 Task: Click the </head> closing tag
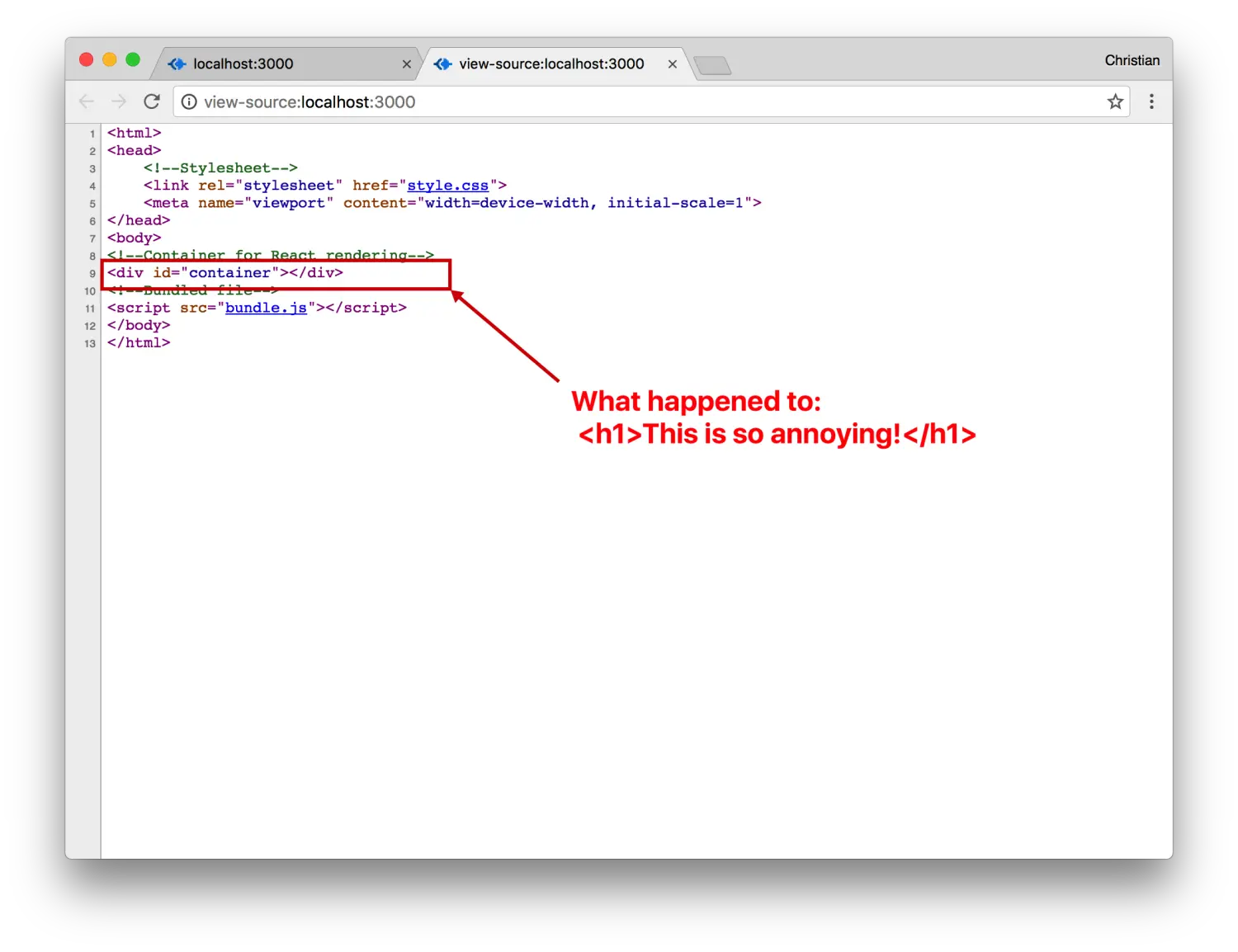(139, 220)
